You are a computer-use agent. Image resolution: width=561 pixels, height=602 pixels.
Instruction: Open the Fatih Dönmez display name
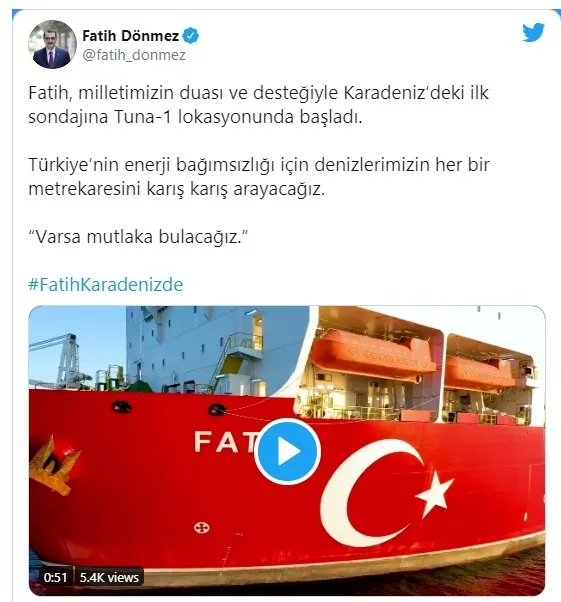tap(131, 36)
